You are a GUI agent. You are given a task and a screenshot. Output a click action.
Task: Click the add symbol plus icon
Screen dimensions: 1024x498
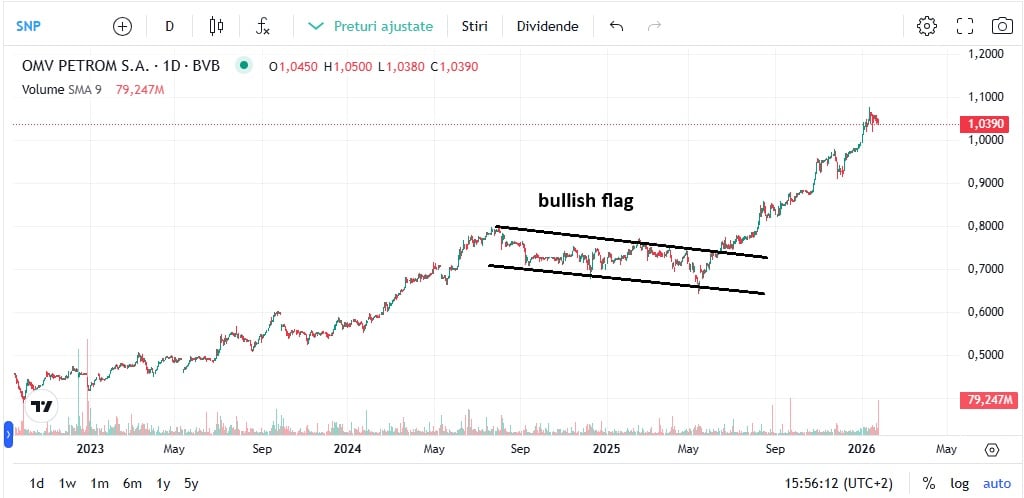click(122, 26)
